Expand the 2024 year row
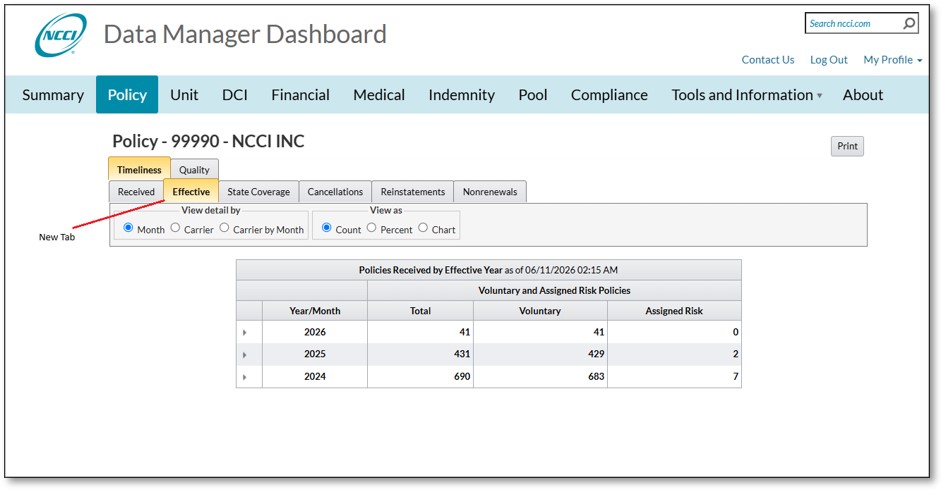Screen dimensions: 942x490 [245, 377]
